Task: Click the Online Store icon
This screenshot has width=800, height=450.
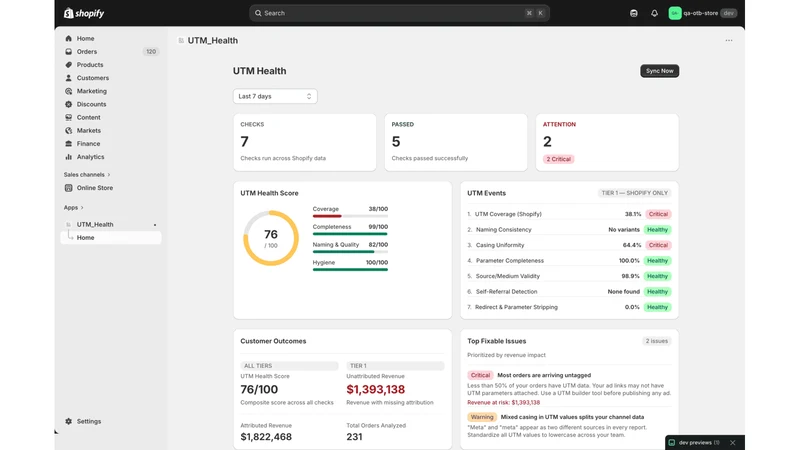Action: click(x=68, y=188)
